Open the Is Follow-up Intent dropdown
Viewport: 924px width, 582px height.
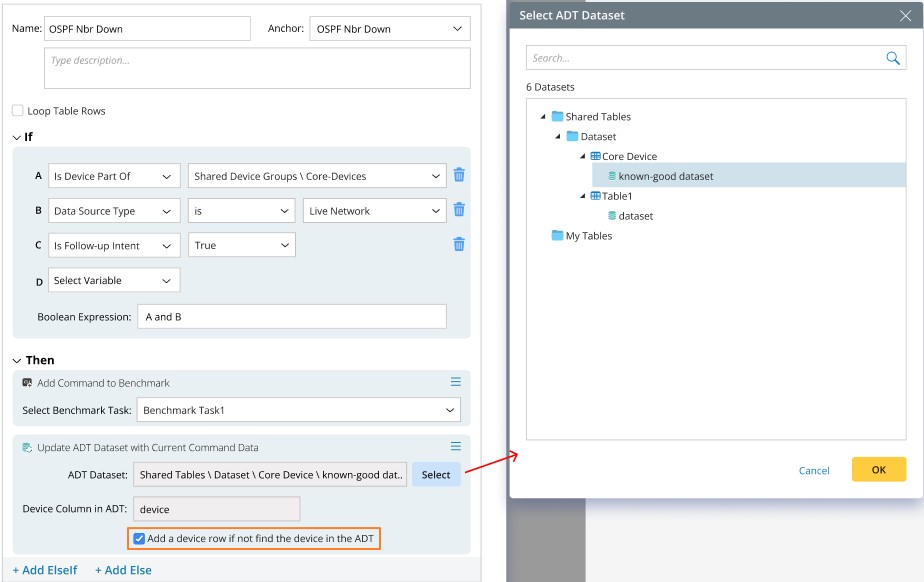coord(114,246)
